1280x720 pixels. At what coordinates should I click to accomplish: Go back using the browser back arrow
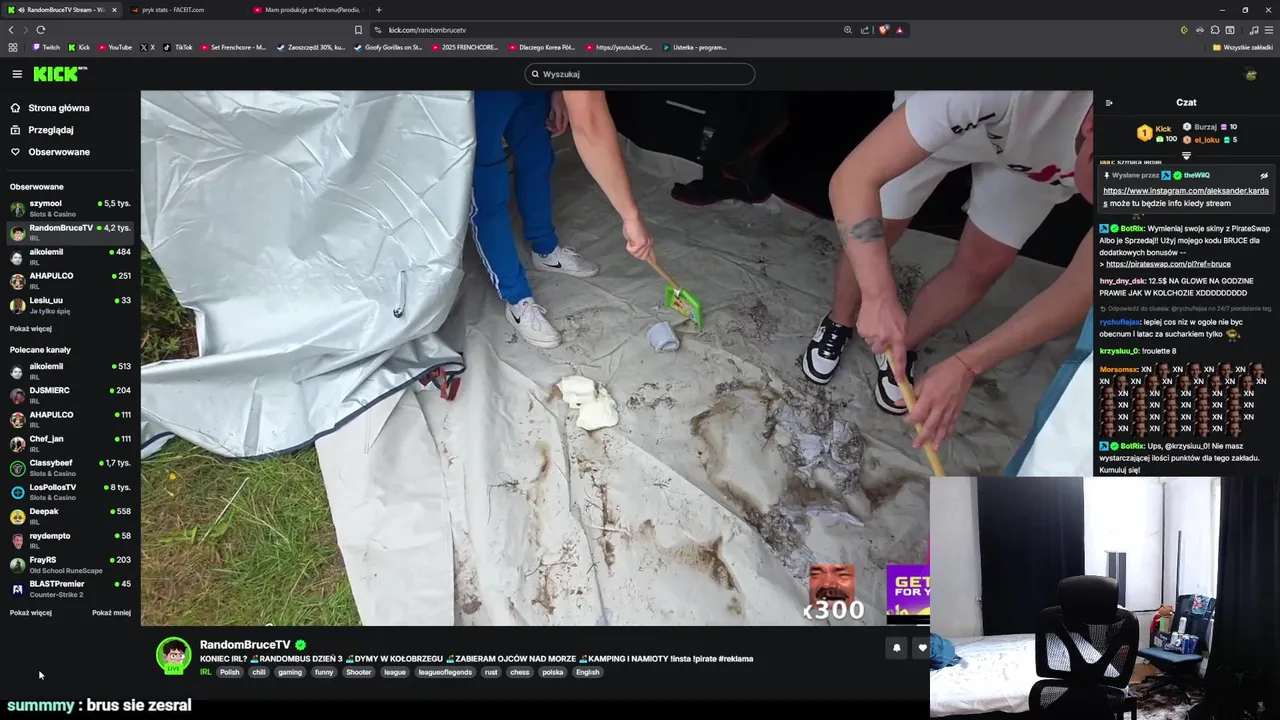pyautogui.click(x=11, y=30)
